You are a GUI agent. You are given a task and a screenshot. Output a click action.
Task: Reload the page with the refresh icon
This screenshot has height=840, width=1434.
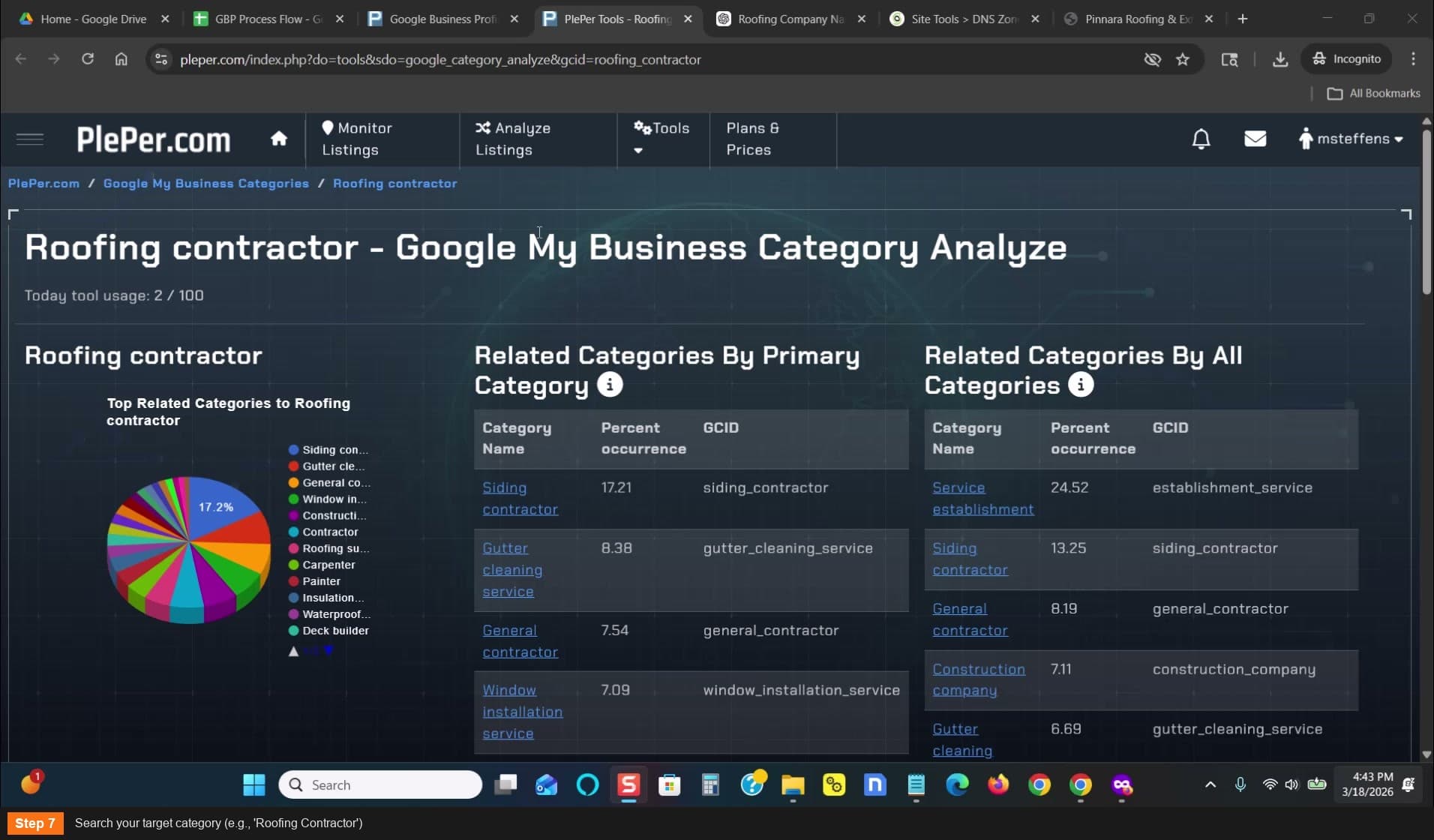(x=88, y=59)
